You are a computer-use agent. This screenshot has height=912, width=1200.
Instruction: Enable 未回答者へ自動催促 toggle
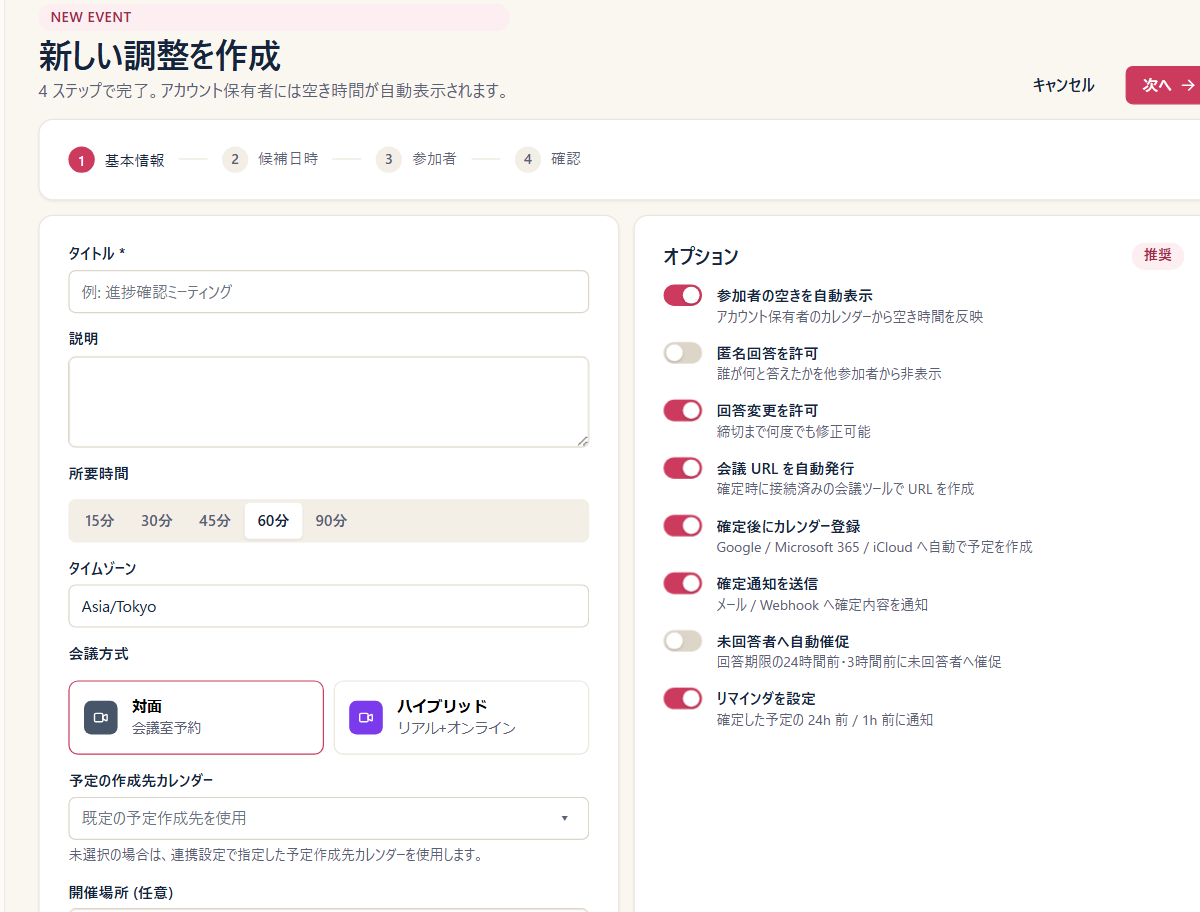click(683, 640)
